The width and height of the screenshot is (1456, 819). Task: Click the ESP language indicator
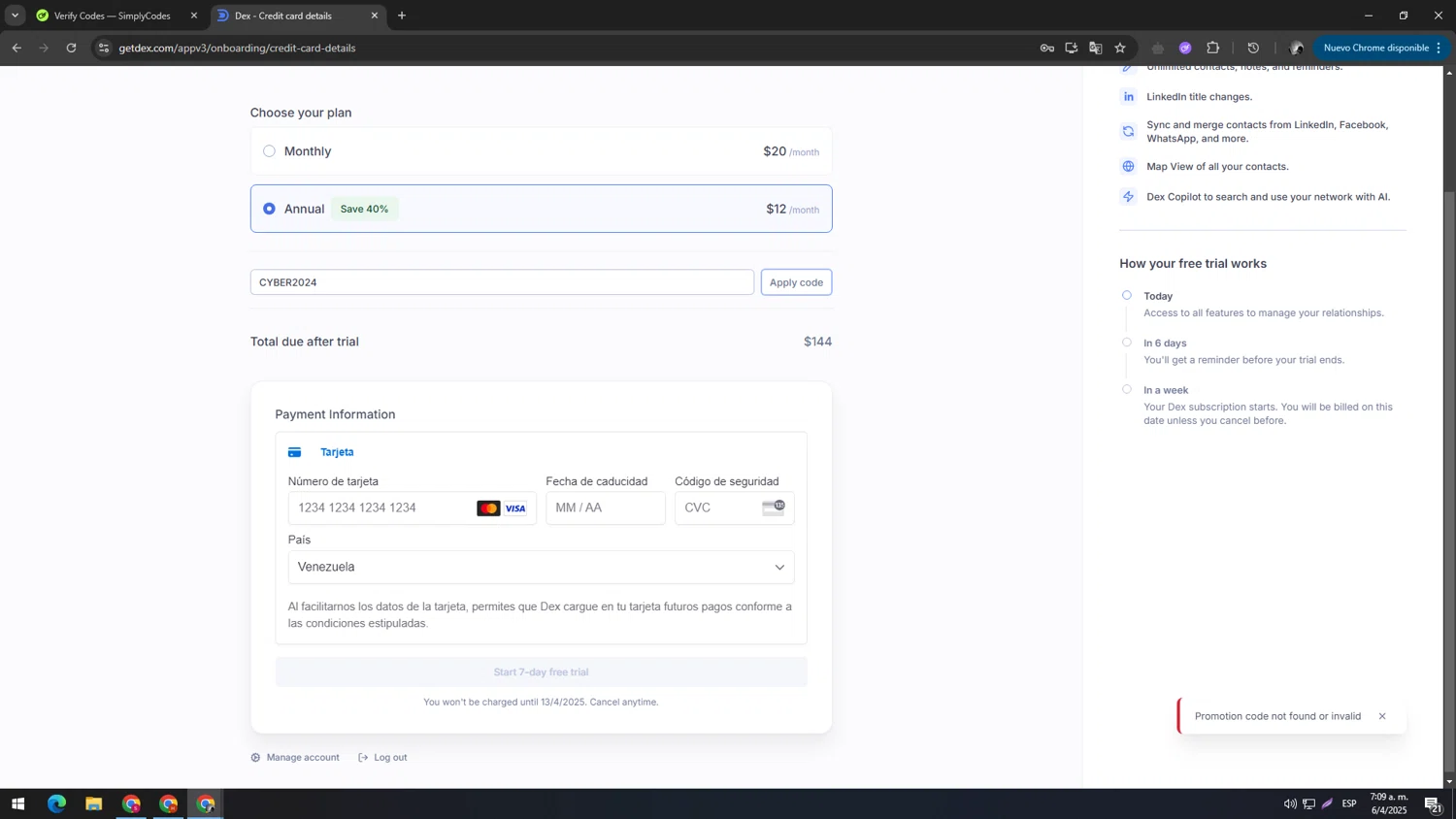(x=1349, y=803)
